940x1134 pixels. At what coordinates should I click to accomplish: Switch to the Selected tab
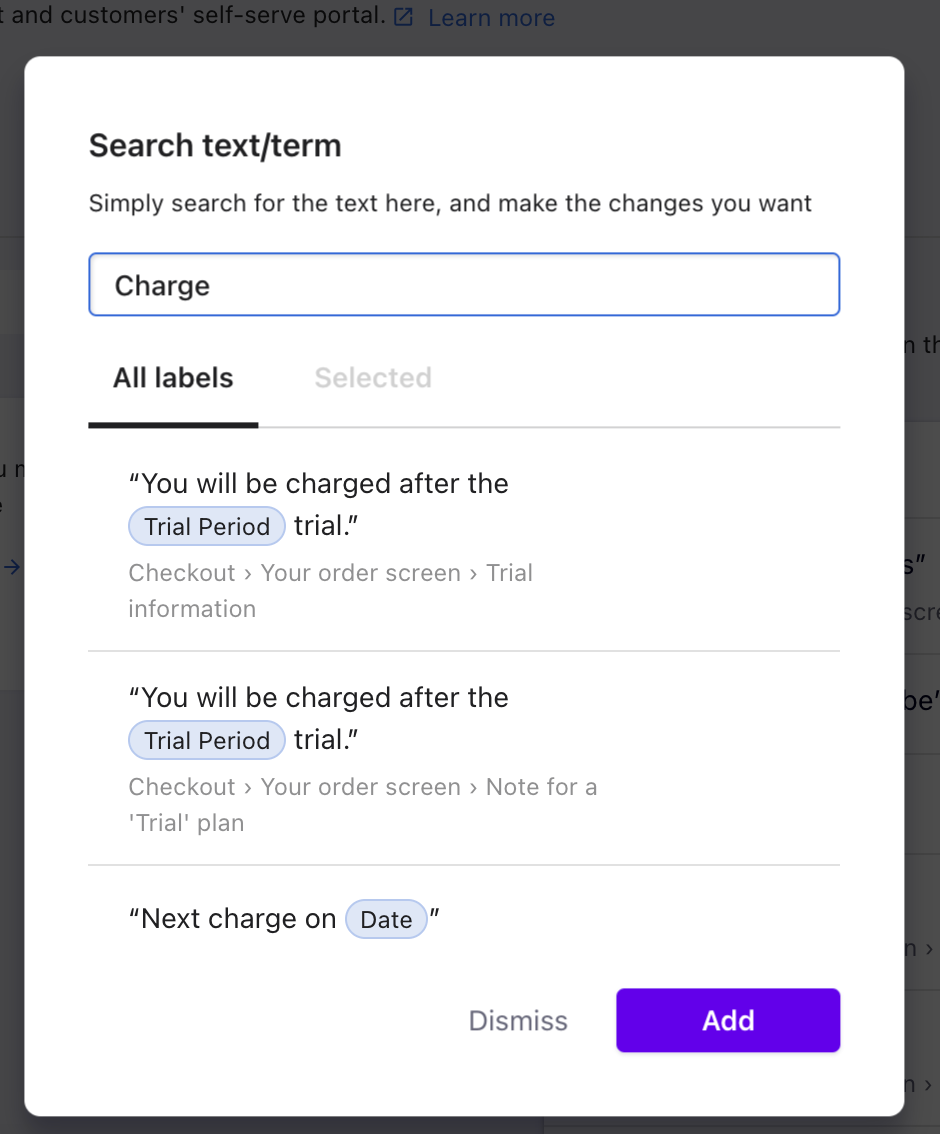tap(373, 378)
